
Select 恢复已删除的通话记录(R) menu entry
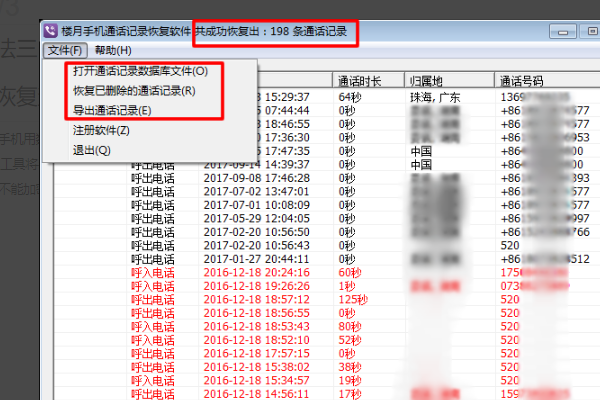pos(134,91)
